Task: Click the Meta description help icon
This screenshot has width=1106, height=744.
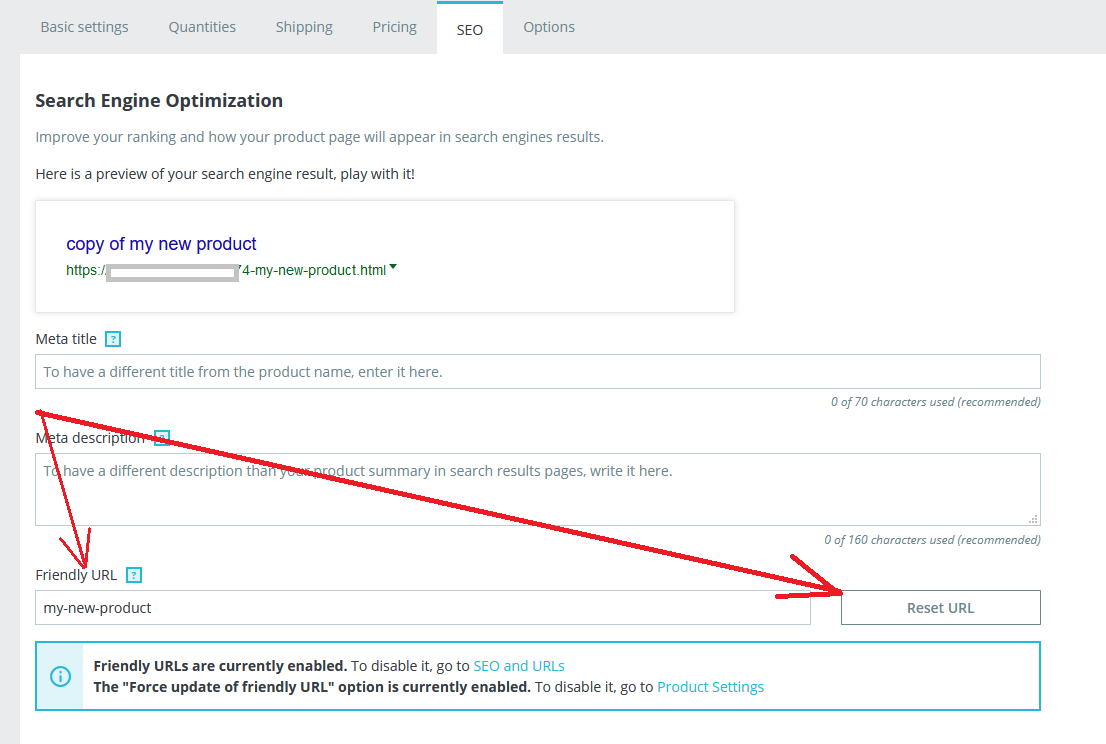Action: pos(162,438)
